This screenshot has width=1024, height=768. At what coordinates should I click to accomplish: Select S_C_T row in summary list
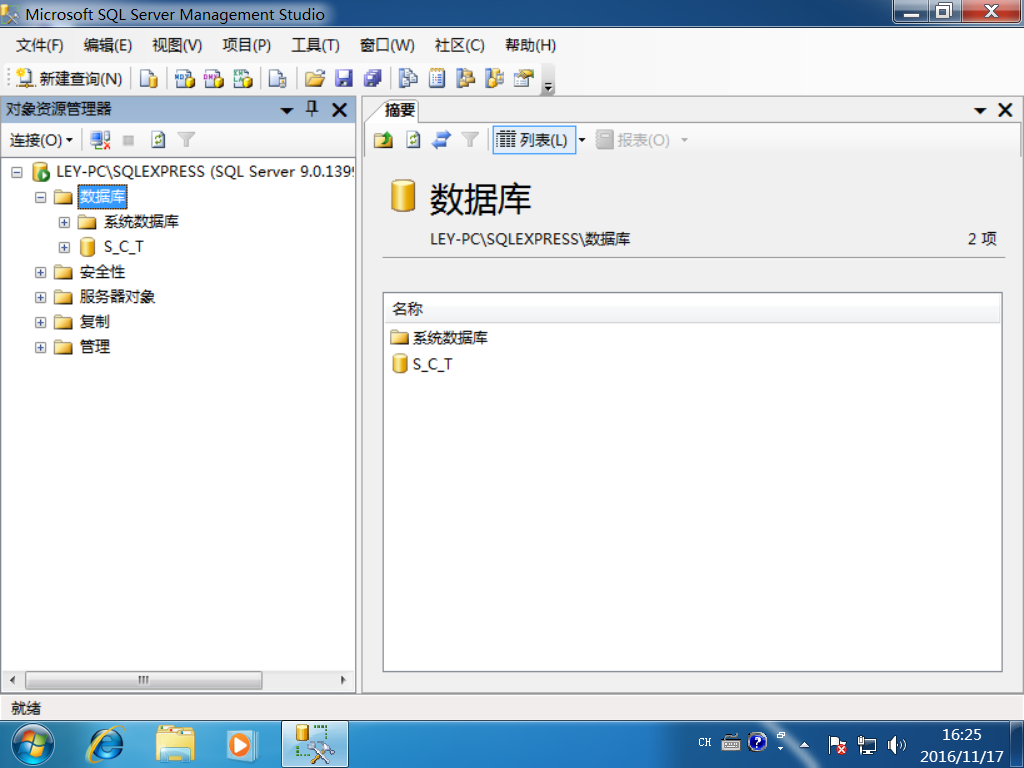pyautogui.click(x=423, y=364)
